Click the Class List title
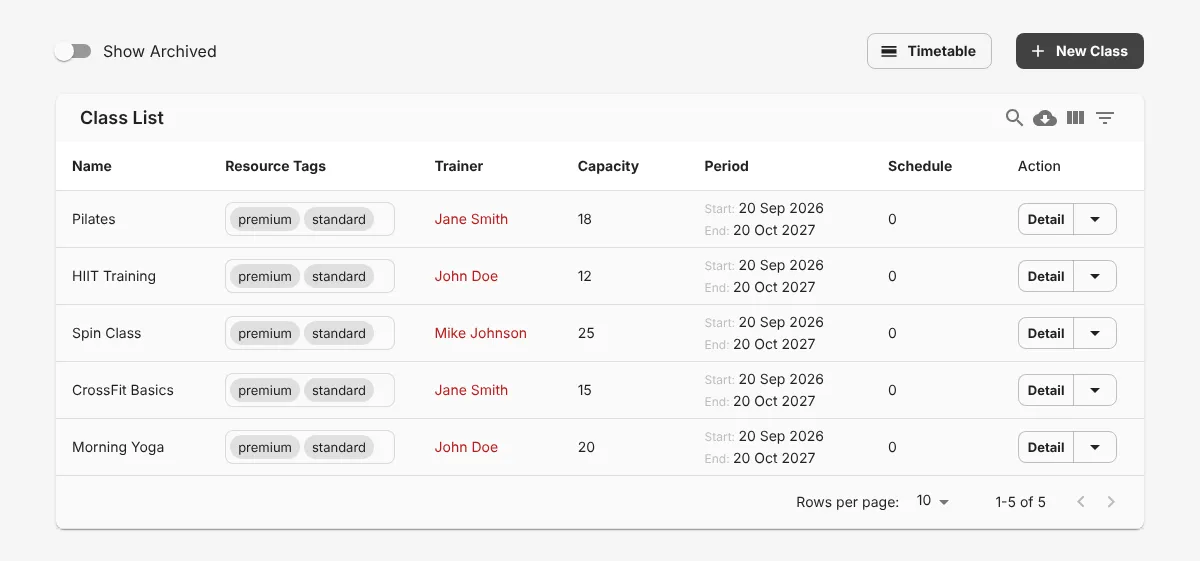The height and width of the screenshot is (561, 1200). click(x=122, y=118)
